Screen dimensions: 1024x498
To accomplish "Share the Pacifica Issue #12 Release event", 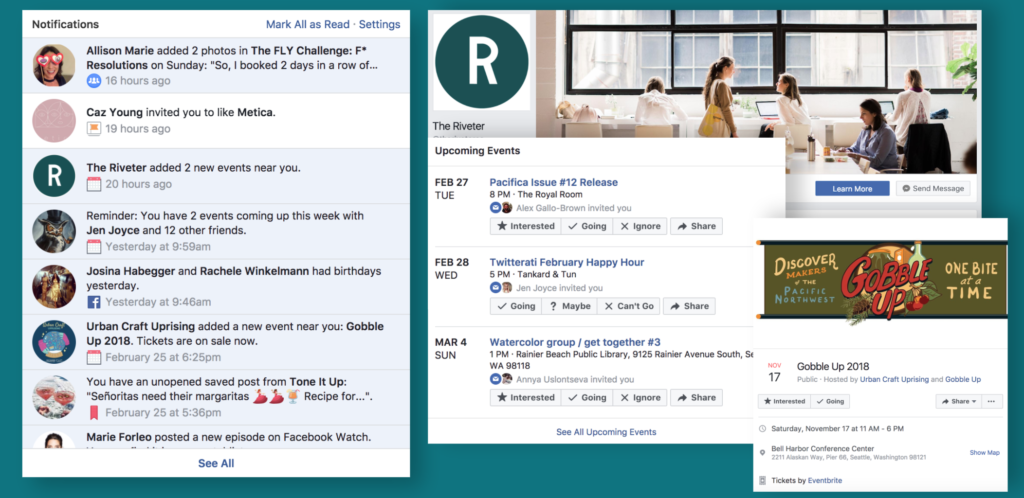I will pyautogui.click(x=696, y=226).
